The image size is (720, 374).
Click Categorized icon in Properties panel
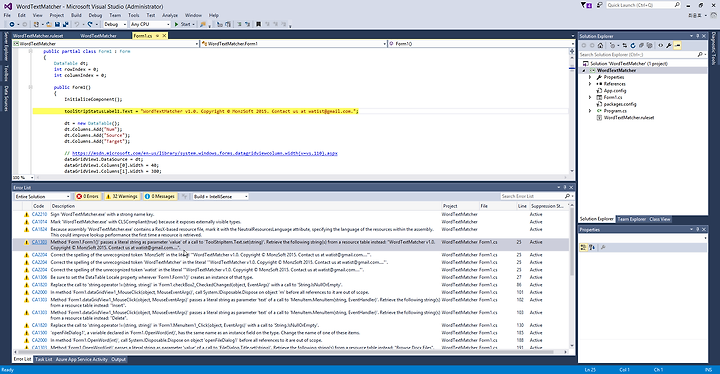583,248
